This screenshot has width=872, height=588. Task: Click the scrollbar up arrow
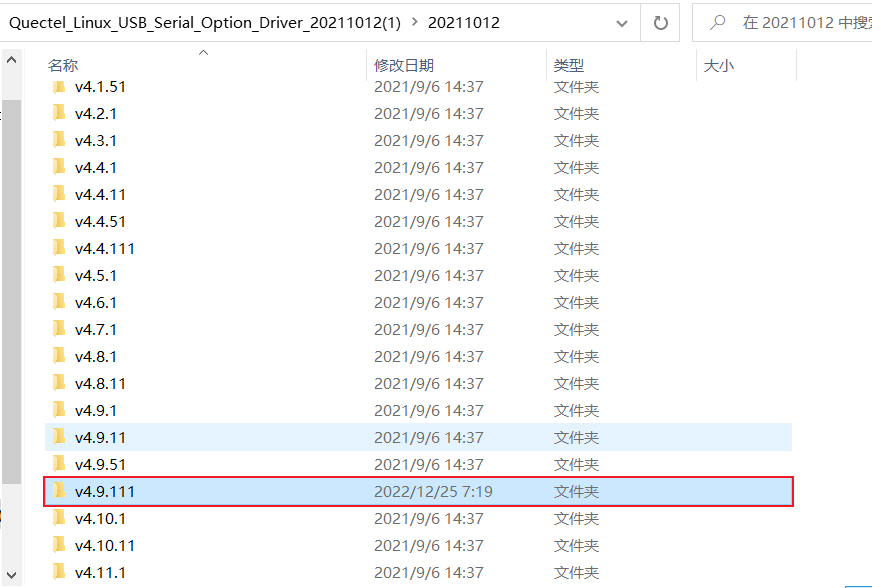(12, 60)
